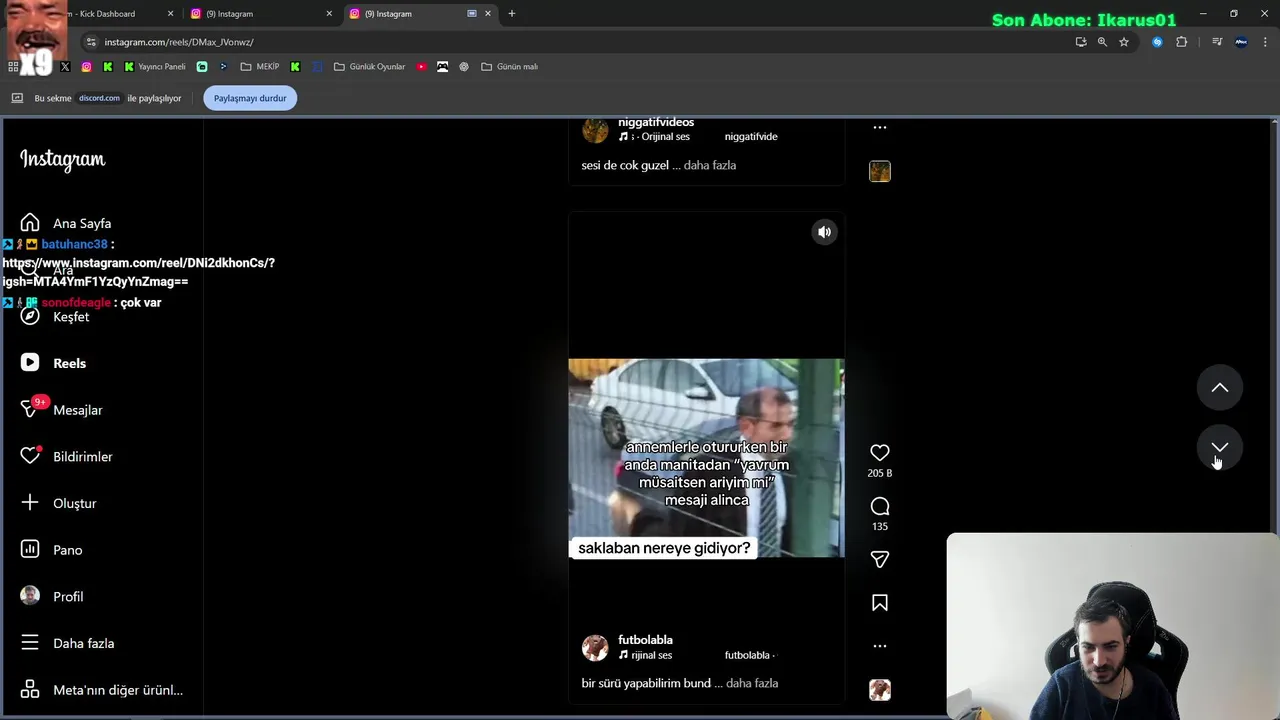
Task: Expand niggatifvideos caption with daha fazla
Action: pyautogui.click(x=710, y=165)
